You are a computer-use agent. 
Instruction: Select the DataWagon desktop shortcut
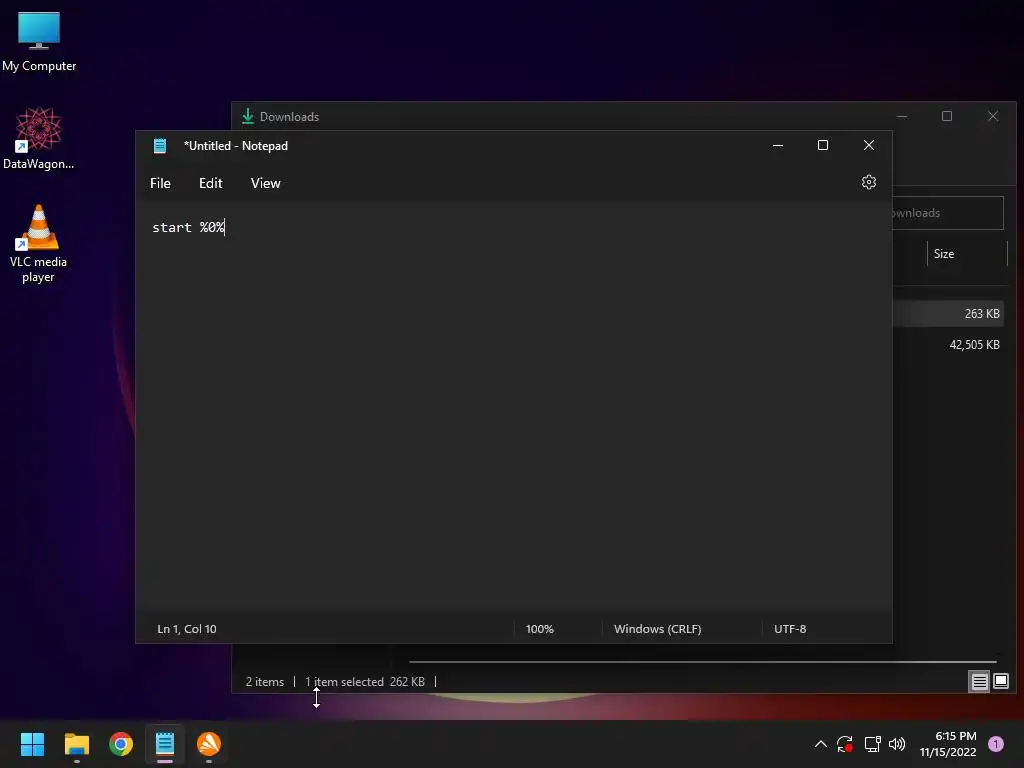point(39,138)
